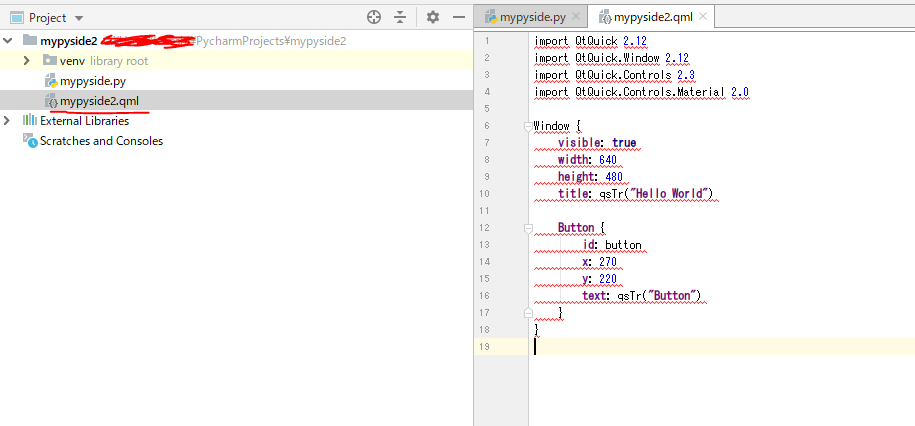Viewport: 915px width, 426px height.
Task: Close the mypyside.py tab
Action: (577, 17)
